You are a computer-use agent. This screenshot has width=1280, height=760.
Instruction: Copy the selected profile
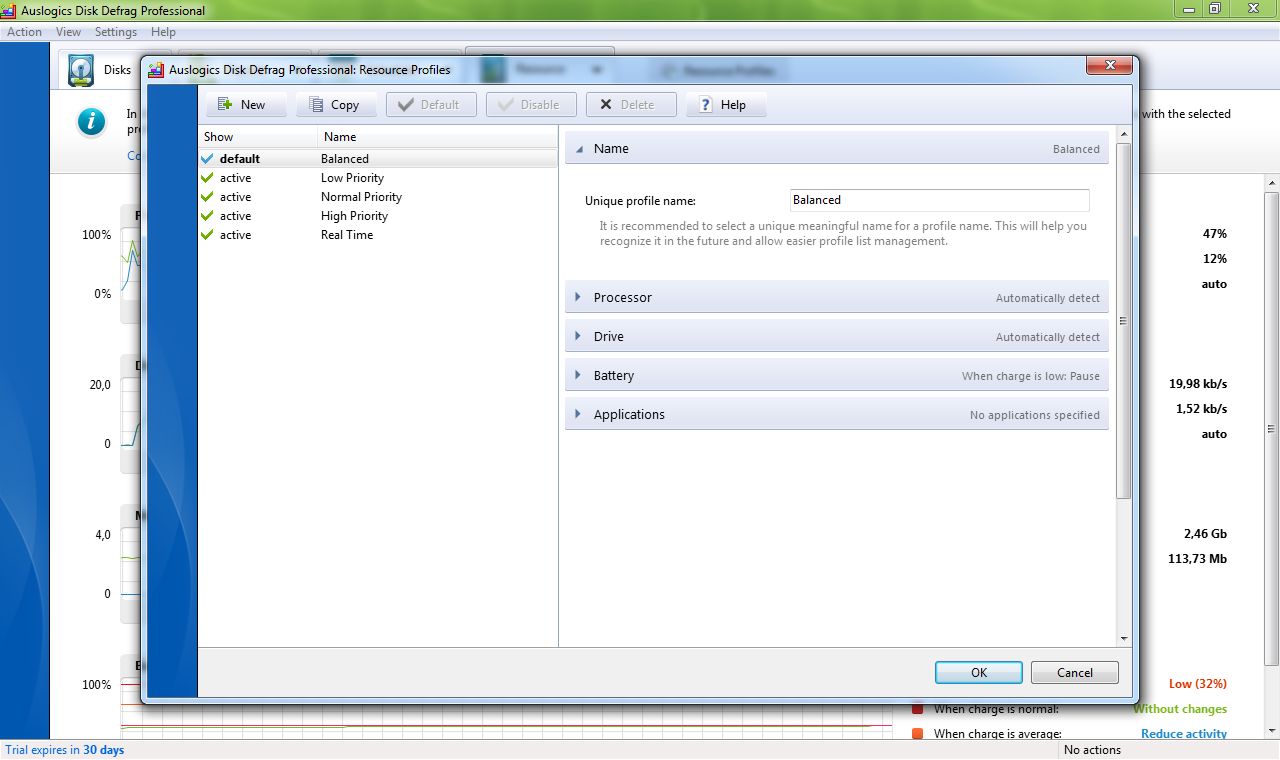pyautogui.click(x=336, y=104)
